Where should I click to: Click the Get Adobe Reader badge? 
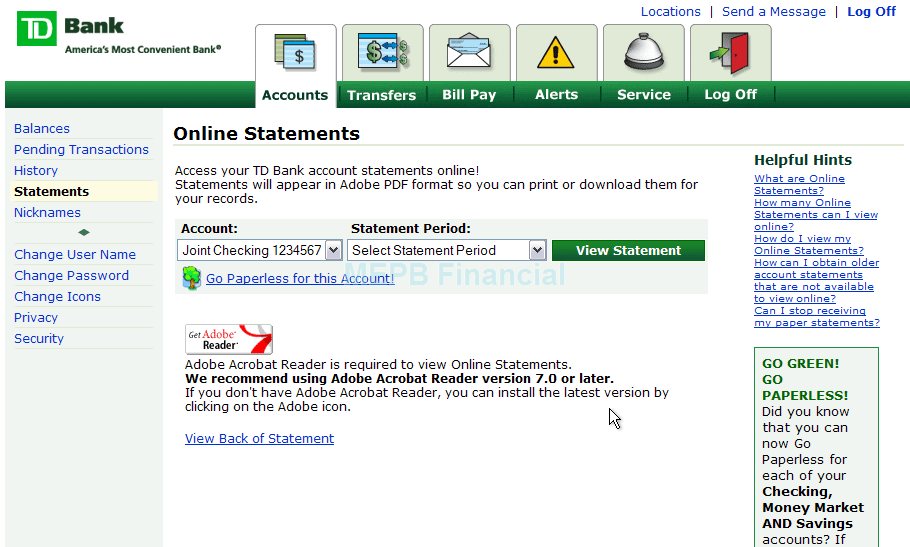pos(229,339)
